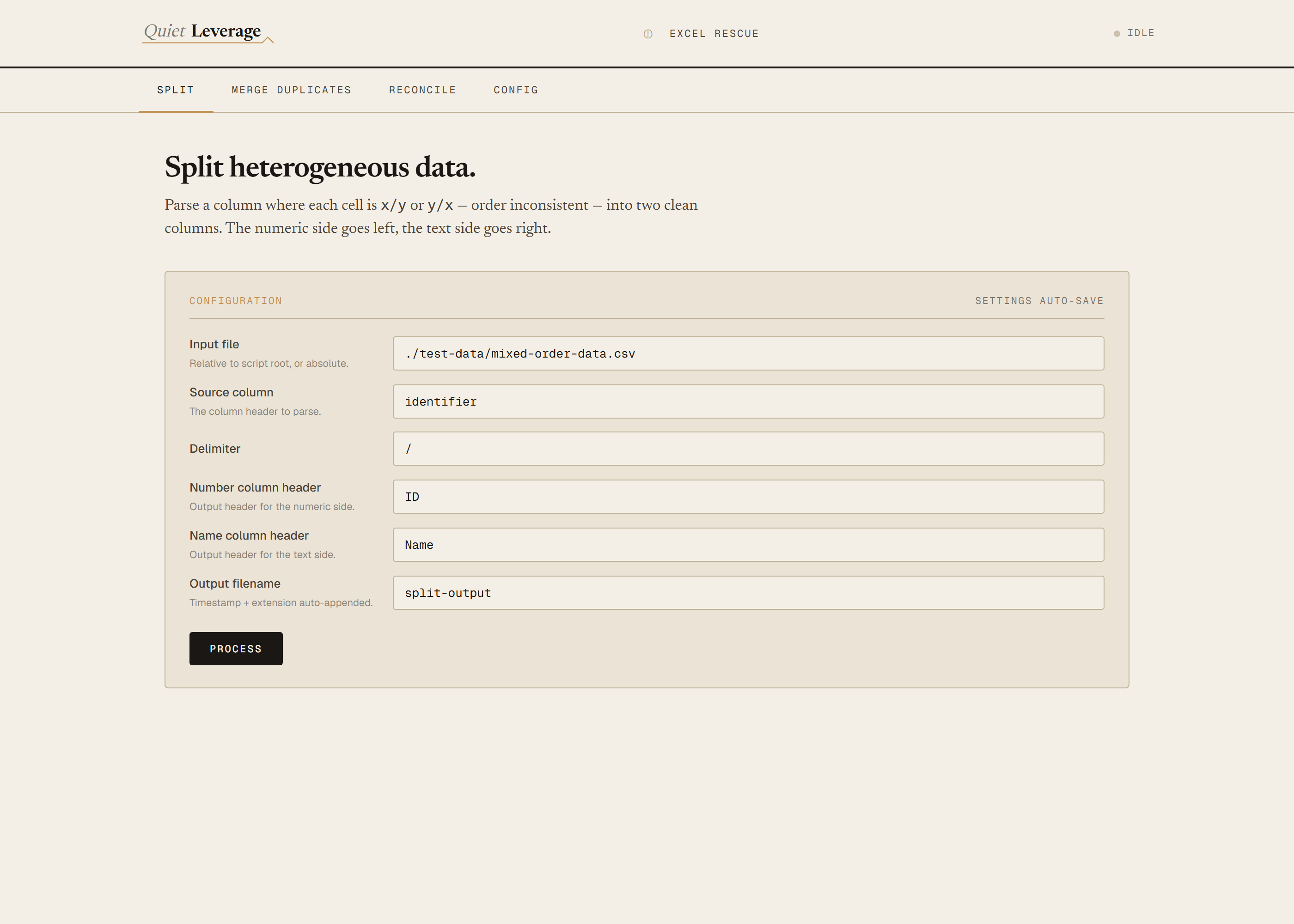
Task: Click the Source column field
Action: click(x=748, y=401)
